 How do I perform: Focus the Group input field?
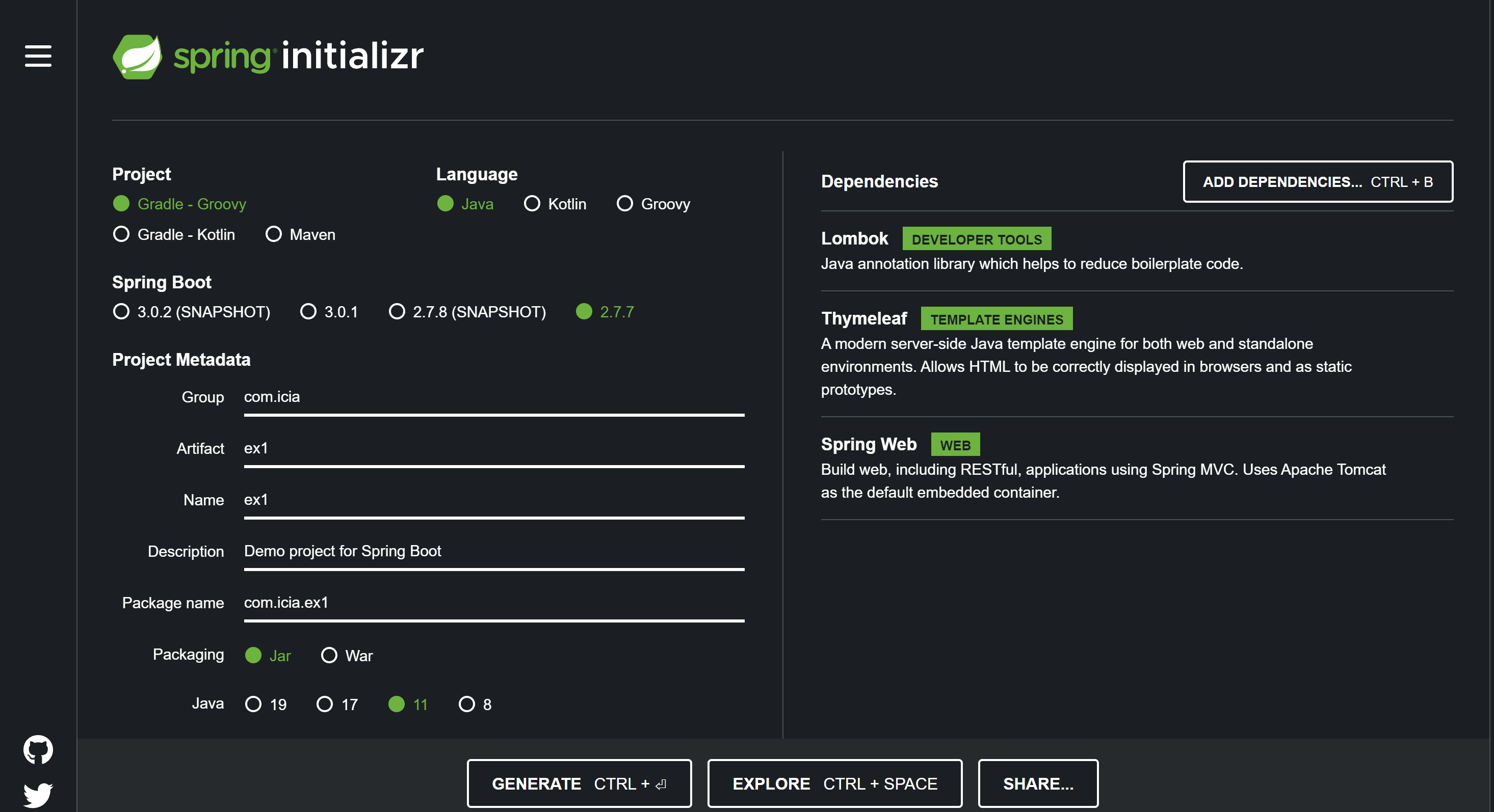click(x=493, y=397)
